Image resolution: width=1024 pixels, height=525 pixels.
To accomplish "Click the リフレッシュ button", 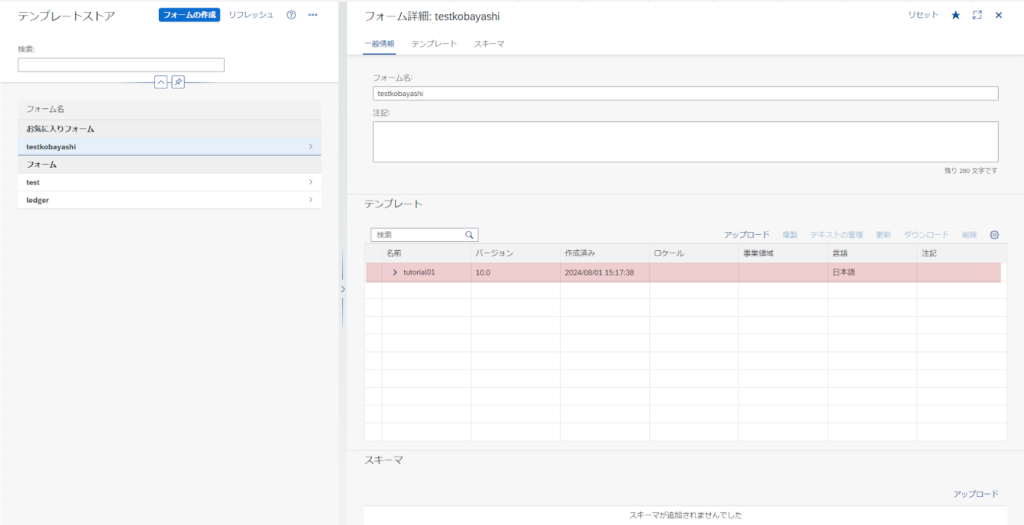I will 250,15.
